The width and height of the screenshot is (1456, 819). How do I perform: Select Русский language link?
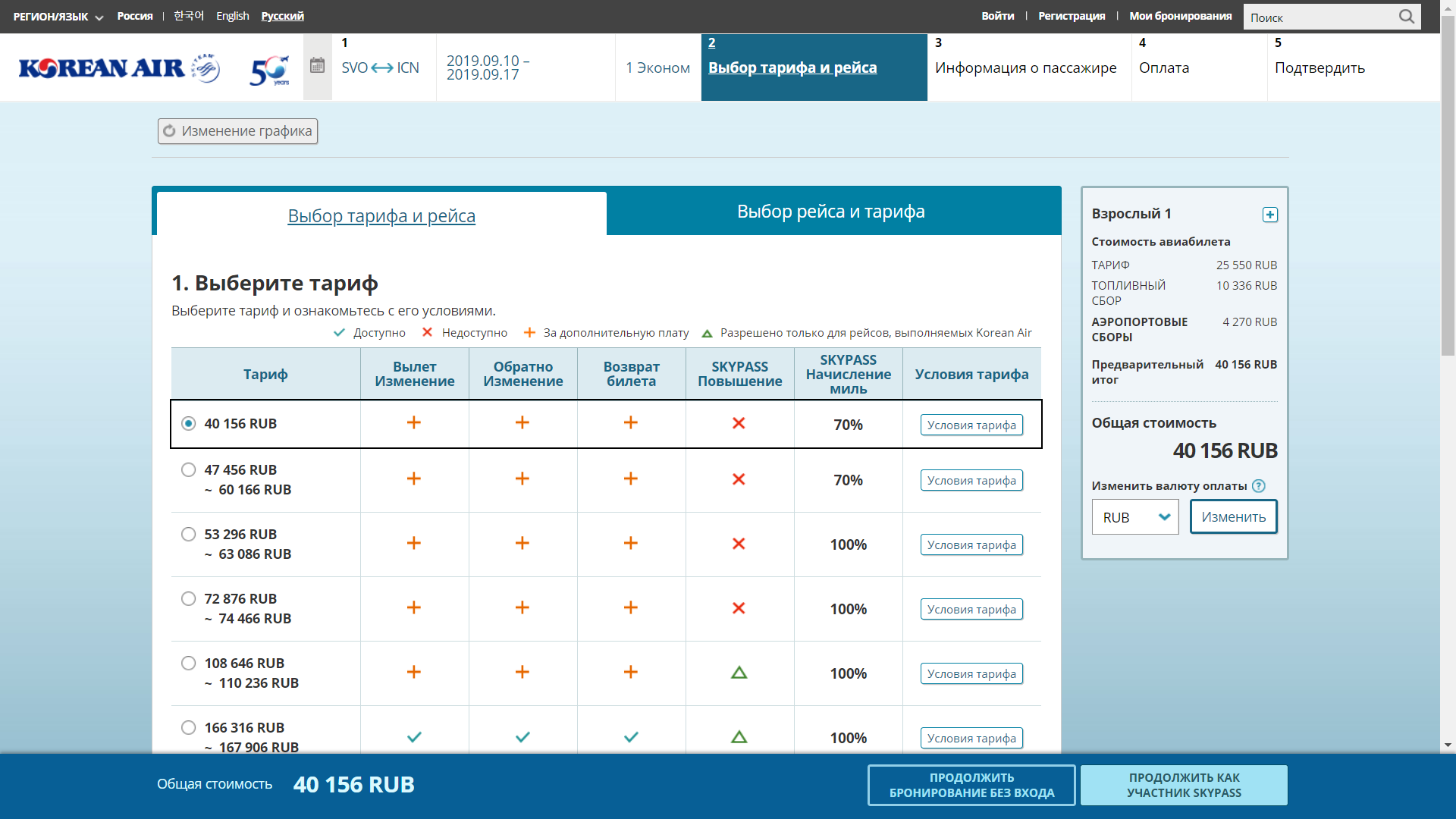282,16
